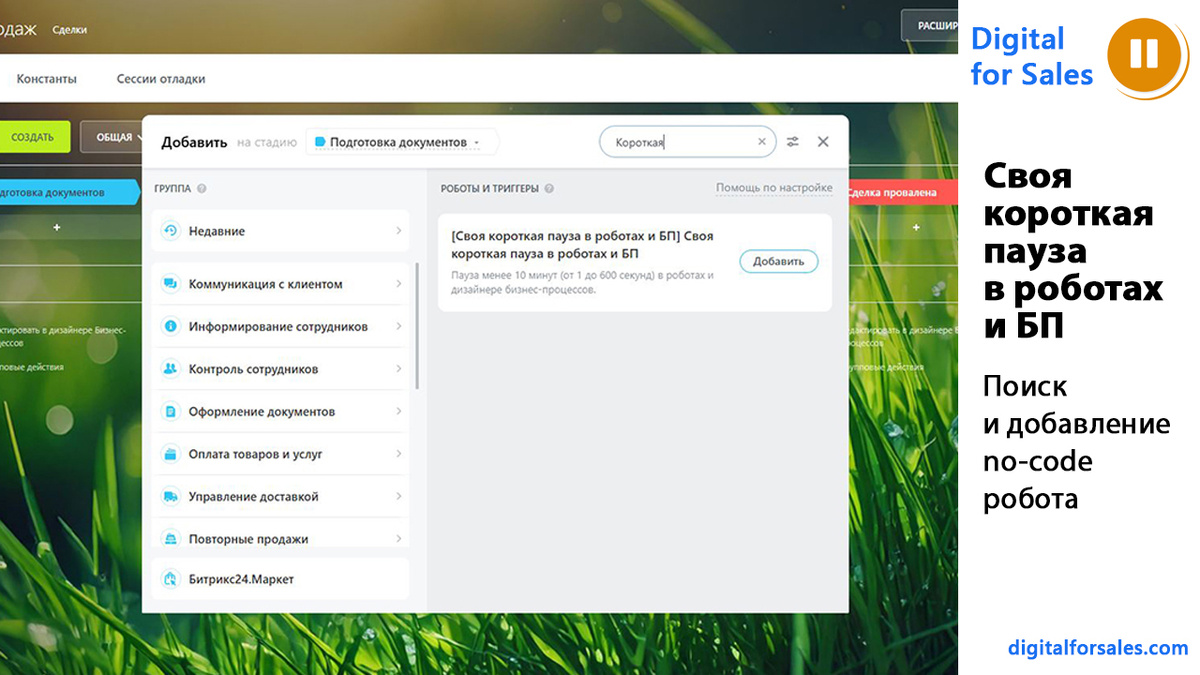Click plus under Подготовка документов stage
The height and width of the screenshot is (675, 1200).
[57, 228]
